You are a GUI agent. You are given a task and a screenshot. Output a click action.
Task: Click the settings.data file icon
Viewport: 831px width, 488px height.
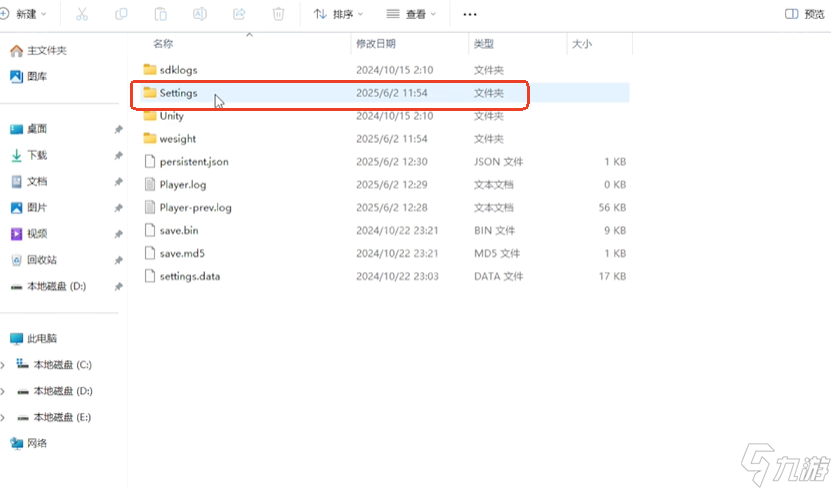click(150, 276)
